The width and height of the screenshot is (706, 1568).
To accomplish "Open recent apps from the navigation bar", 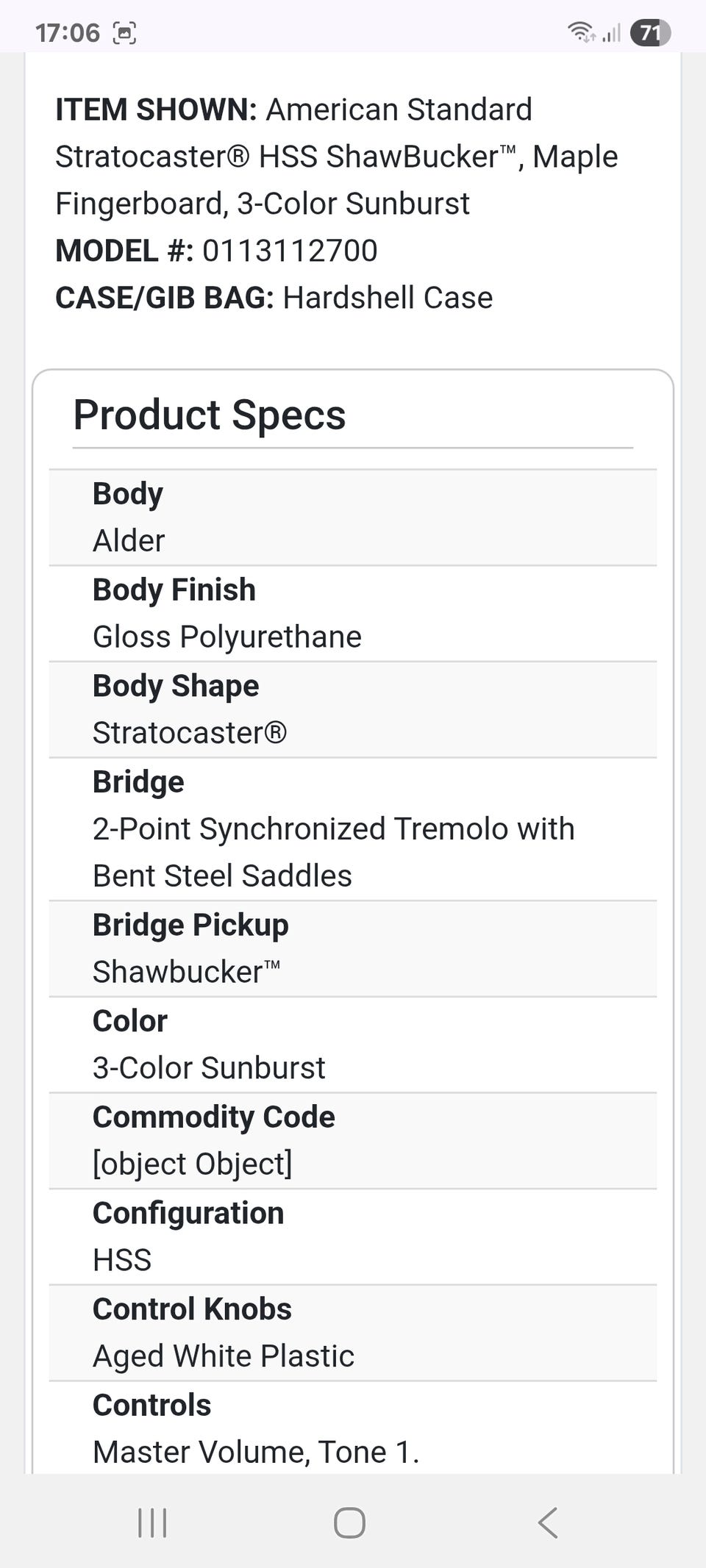I will 152,1522.
